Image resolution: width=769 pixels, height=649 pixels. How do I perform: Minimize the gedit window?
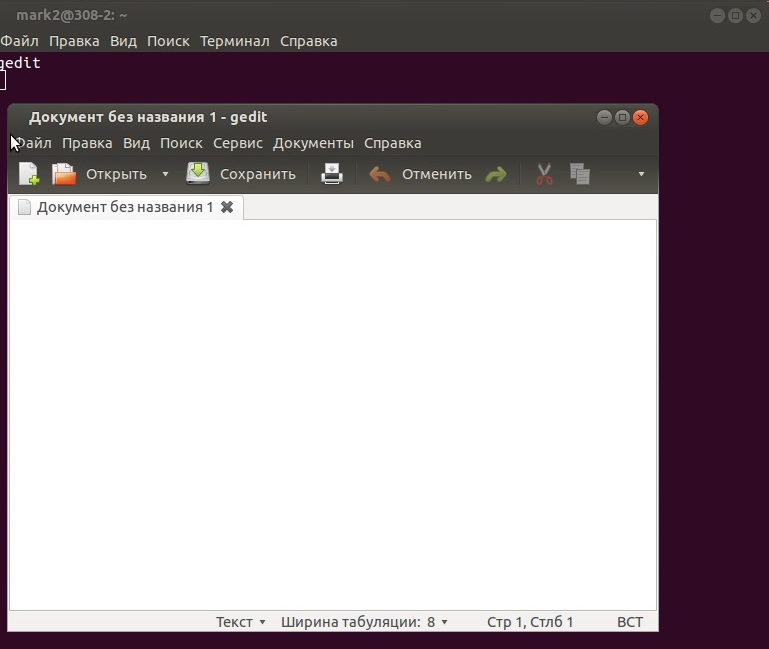[604, 117]
